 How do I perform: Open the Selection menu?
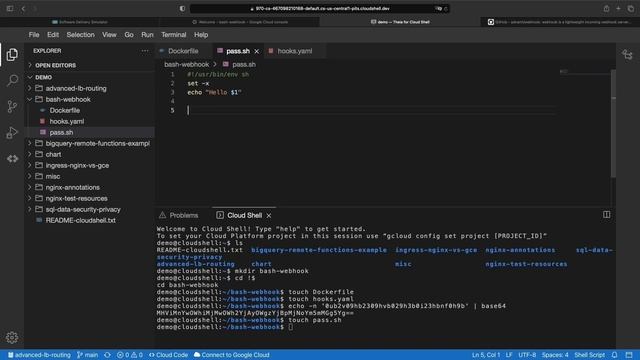[80, 35]
